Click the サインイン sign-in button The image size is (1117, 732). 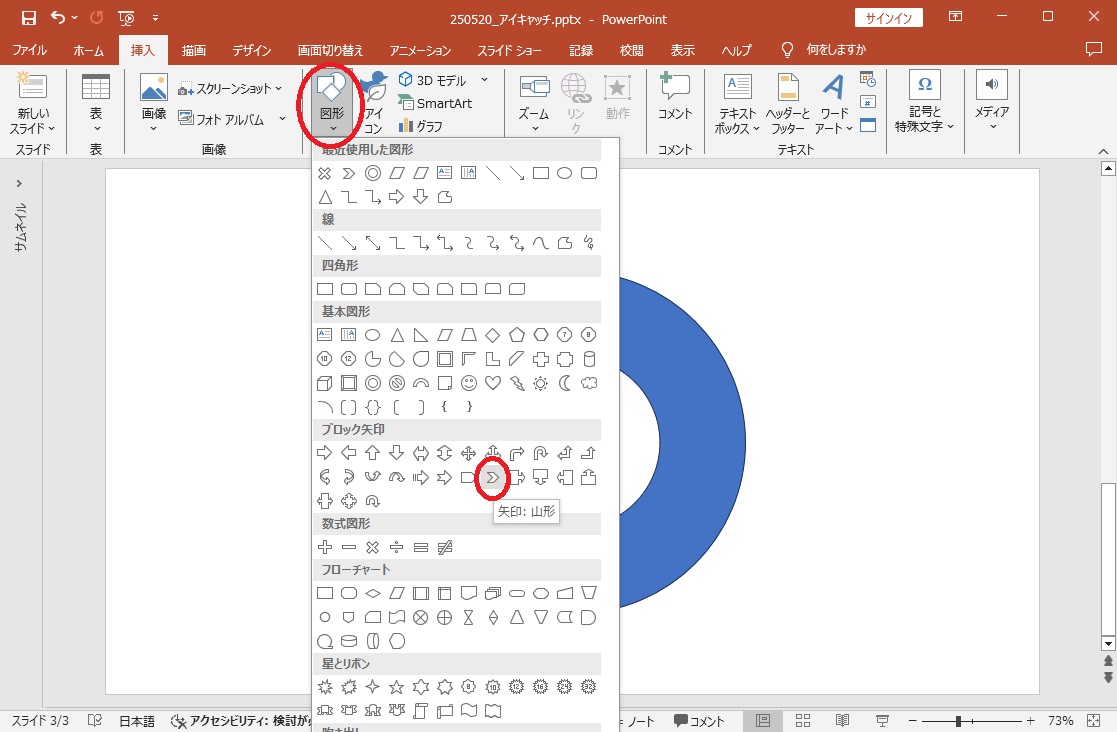889,18
